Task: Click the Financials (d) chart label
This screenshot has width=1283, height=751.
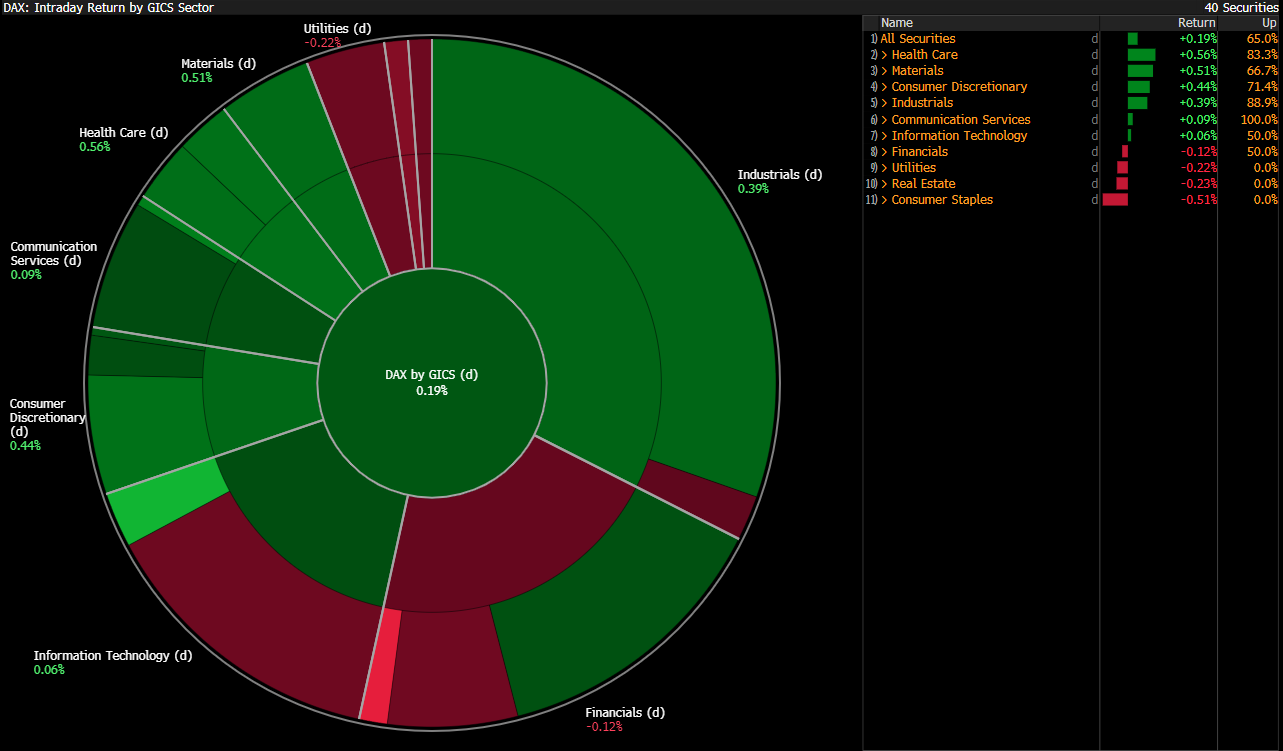Action: click(625, 713)
